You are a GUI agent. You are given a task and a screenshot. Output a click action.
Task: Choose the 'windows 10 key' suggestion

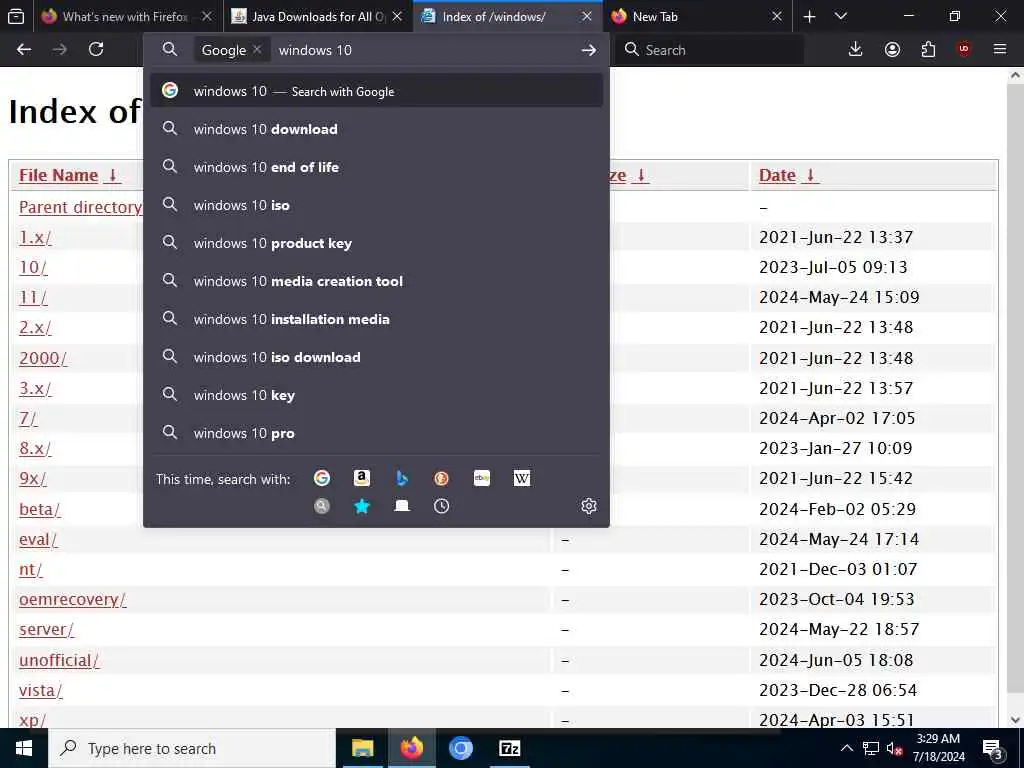coord(376,395)
